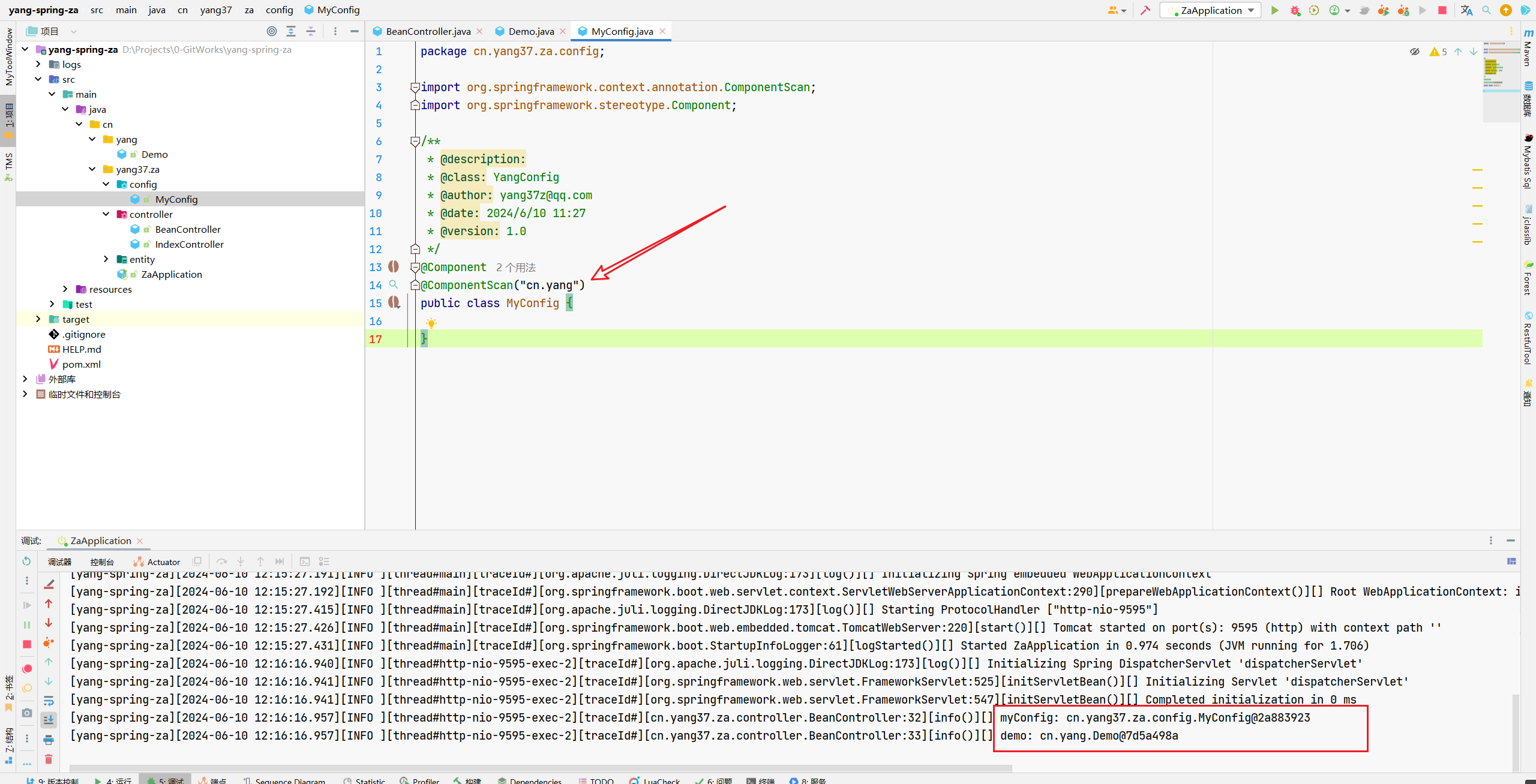Click the orange update arrow icon
Screen dimensions: 1536x784
coord(1506,10)
